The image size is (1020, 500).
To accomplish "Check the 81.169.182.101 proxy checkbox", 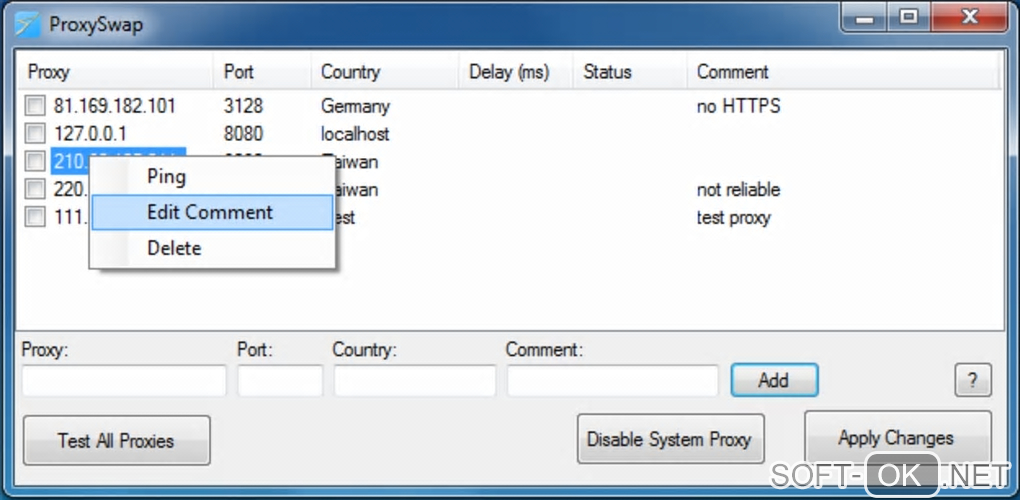I will pyautogui.click(x=34, y=106).
